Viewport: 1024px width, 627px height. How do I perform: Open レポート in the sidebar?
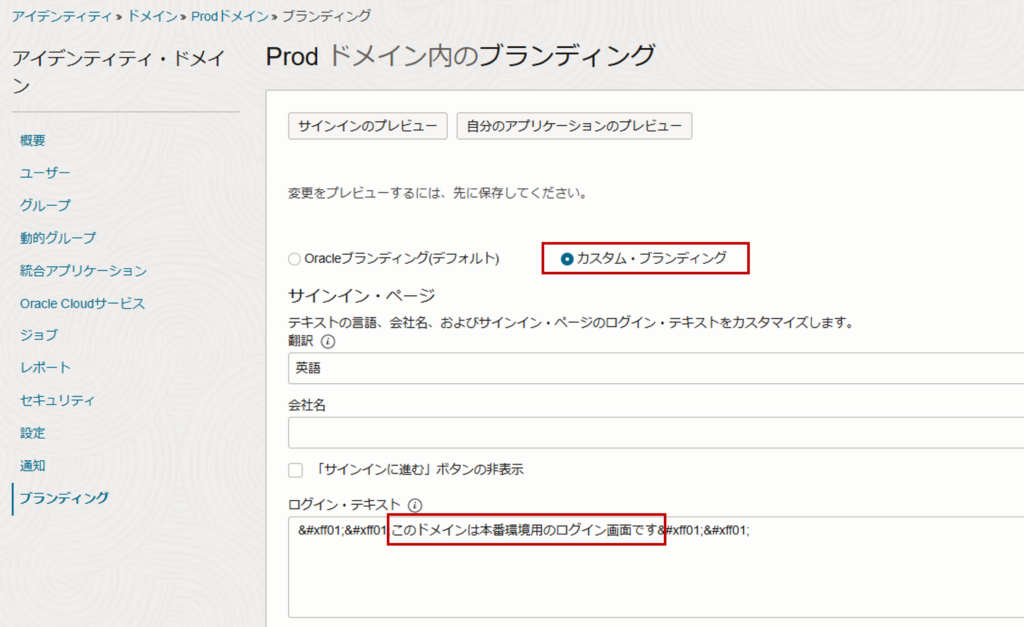[45, 368]
